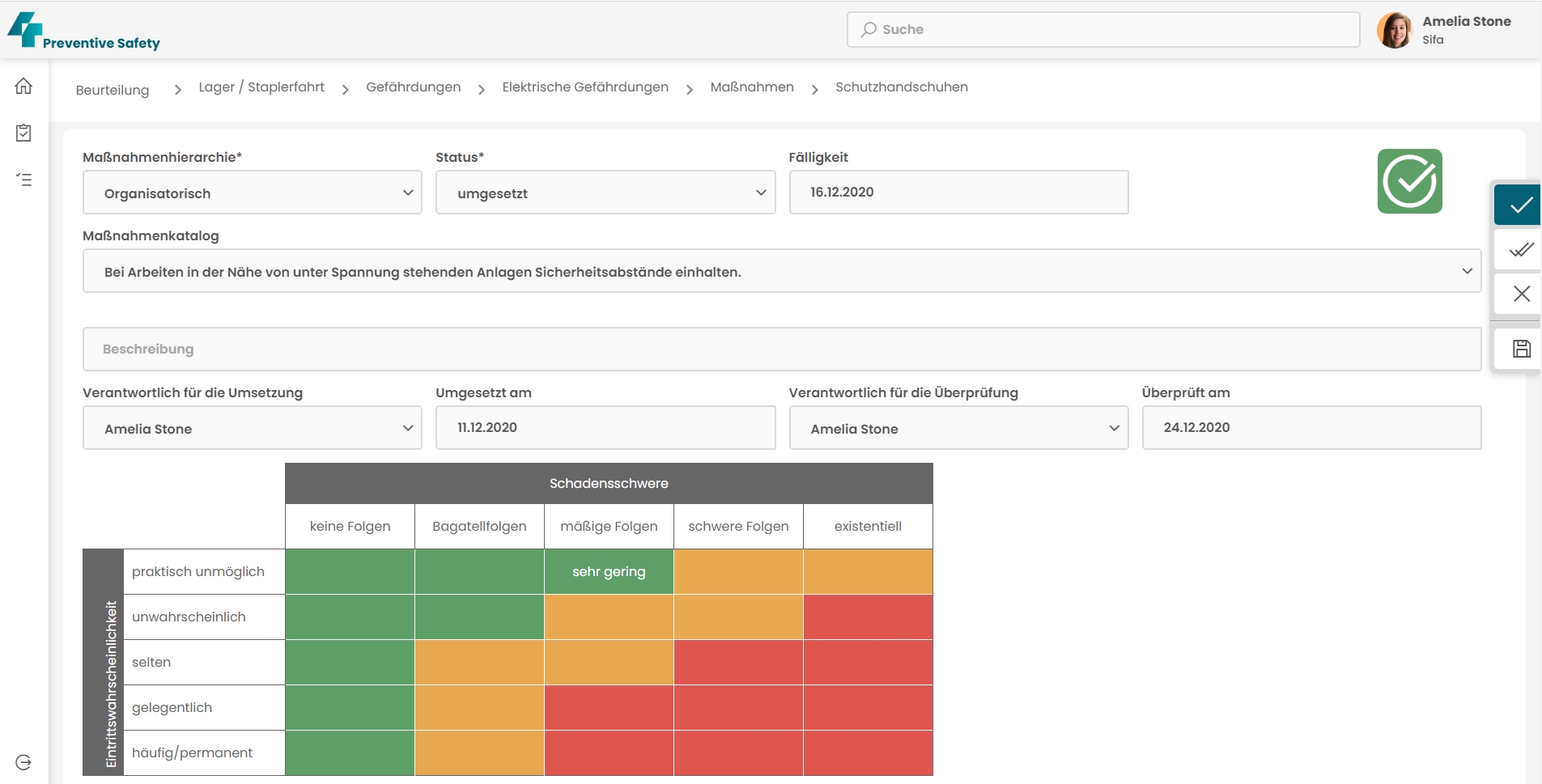Click the green completed status badge

coord(1409,181)
